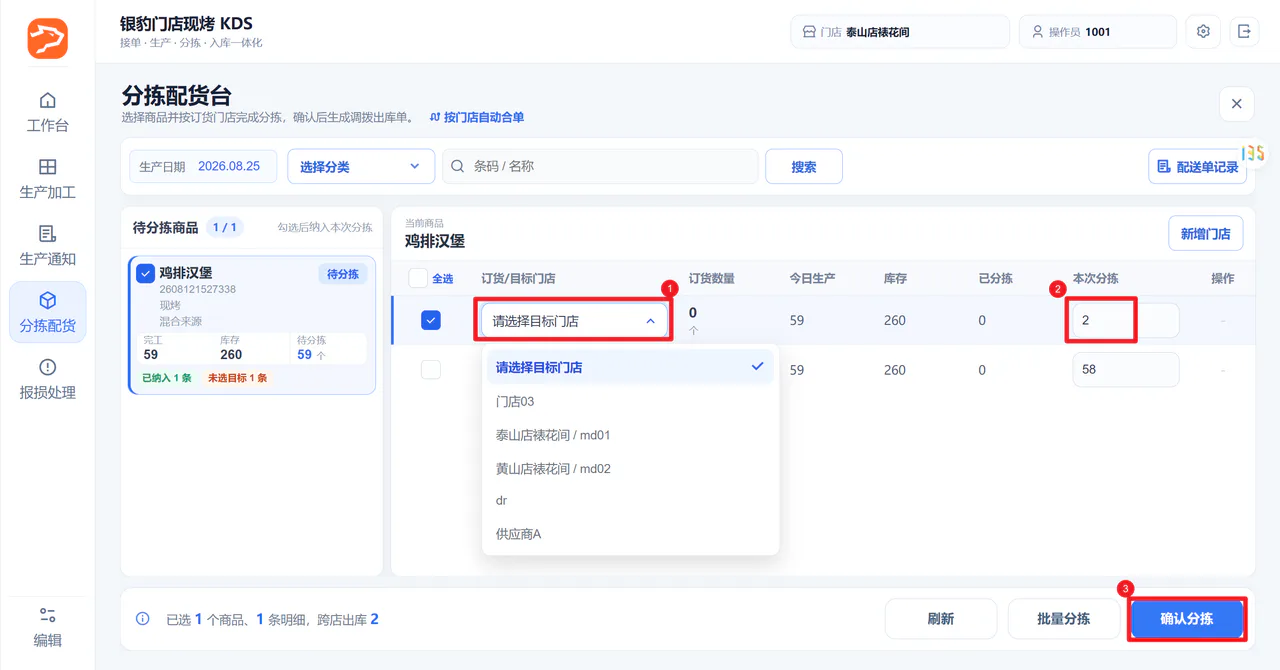1280x670 pixels.
Task: Click 确认分拣 button
Action: click(1187, 619)
